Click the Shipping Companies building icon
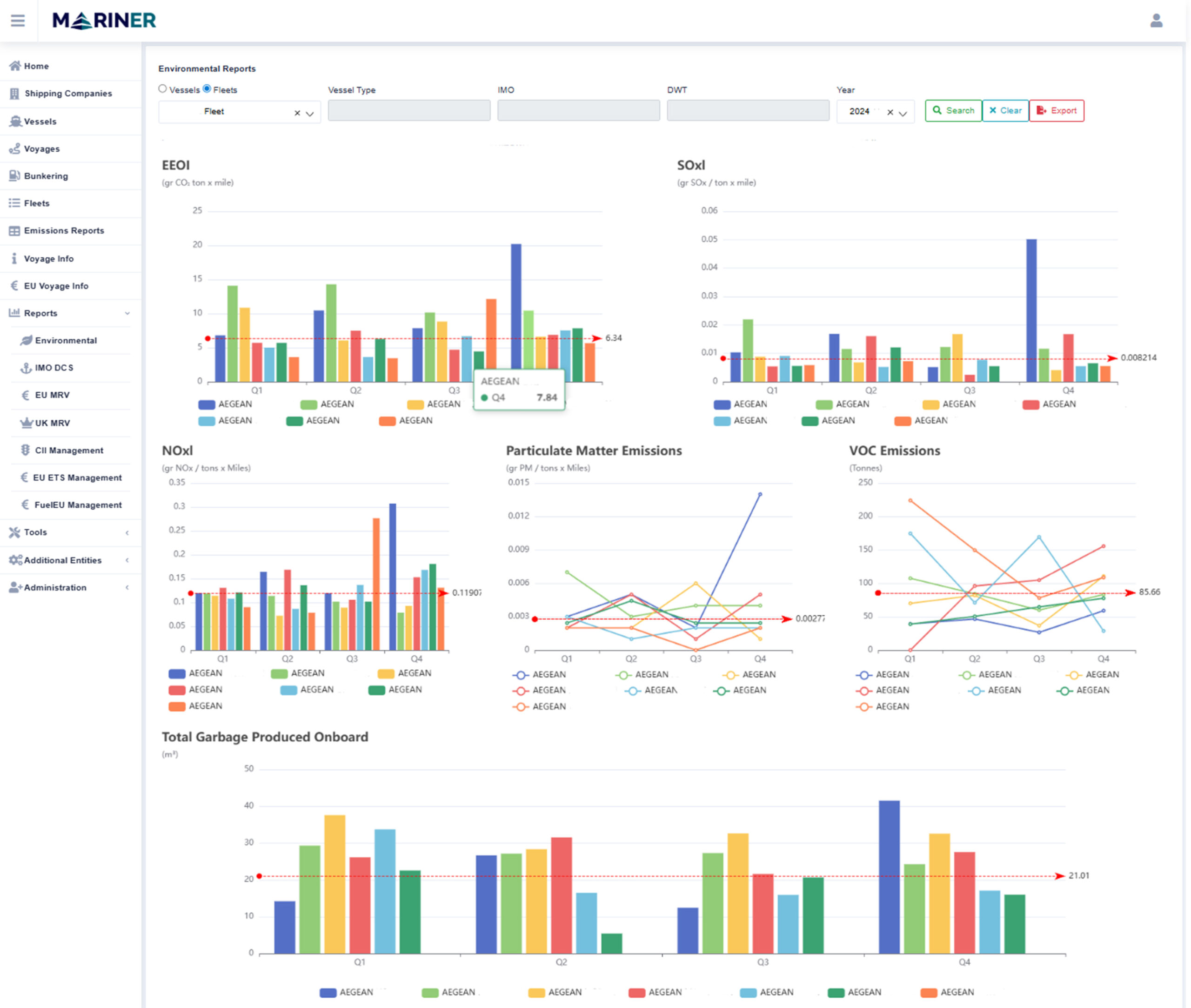Viewport: 1191px width, 1008px height. (x=14, y=93)
